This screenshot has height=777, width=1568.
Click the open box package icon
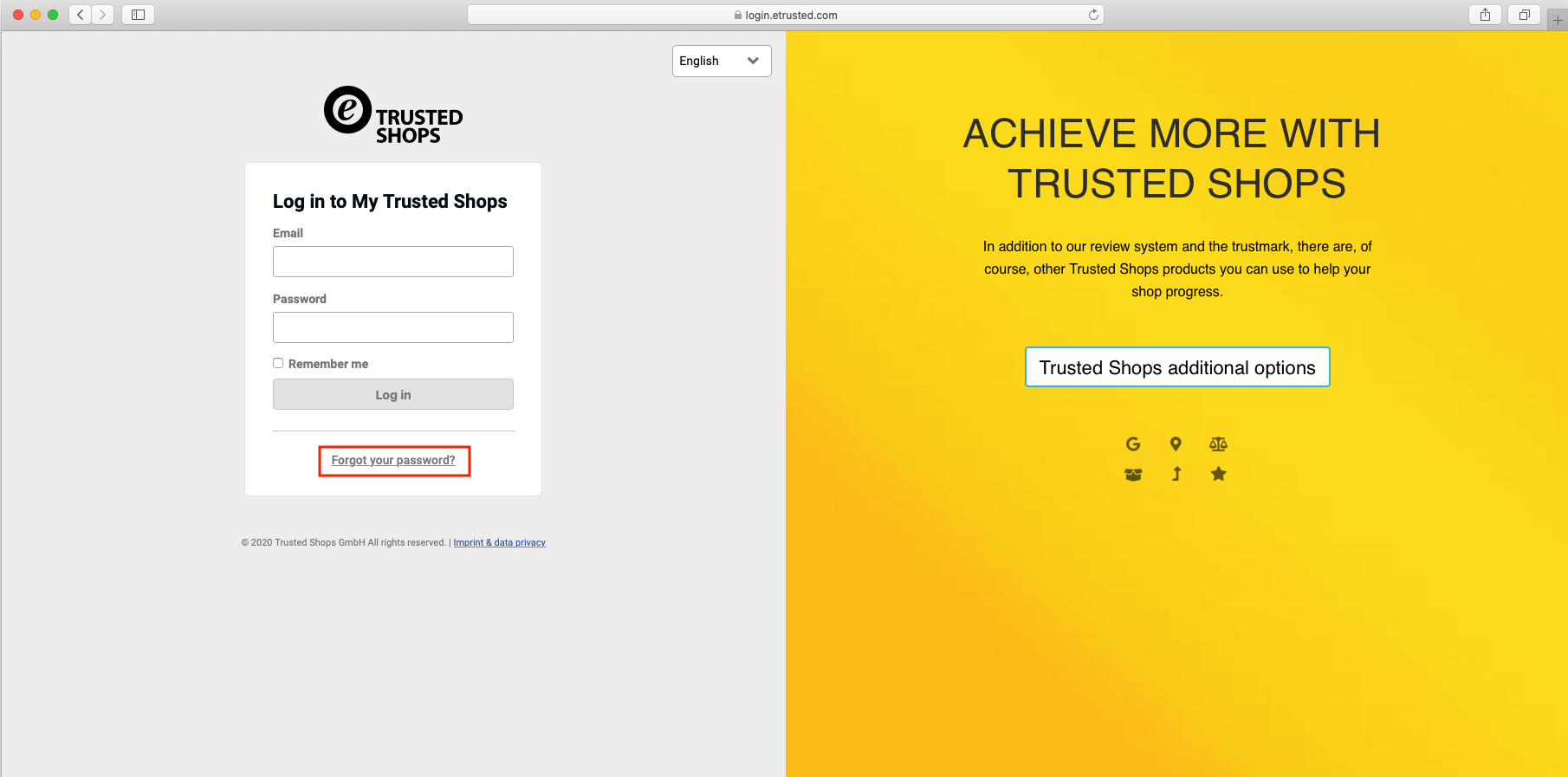pyautogui.click(x=1133, y=474)
